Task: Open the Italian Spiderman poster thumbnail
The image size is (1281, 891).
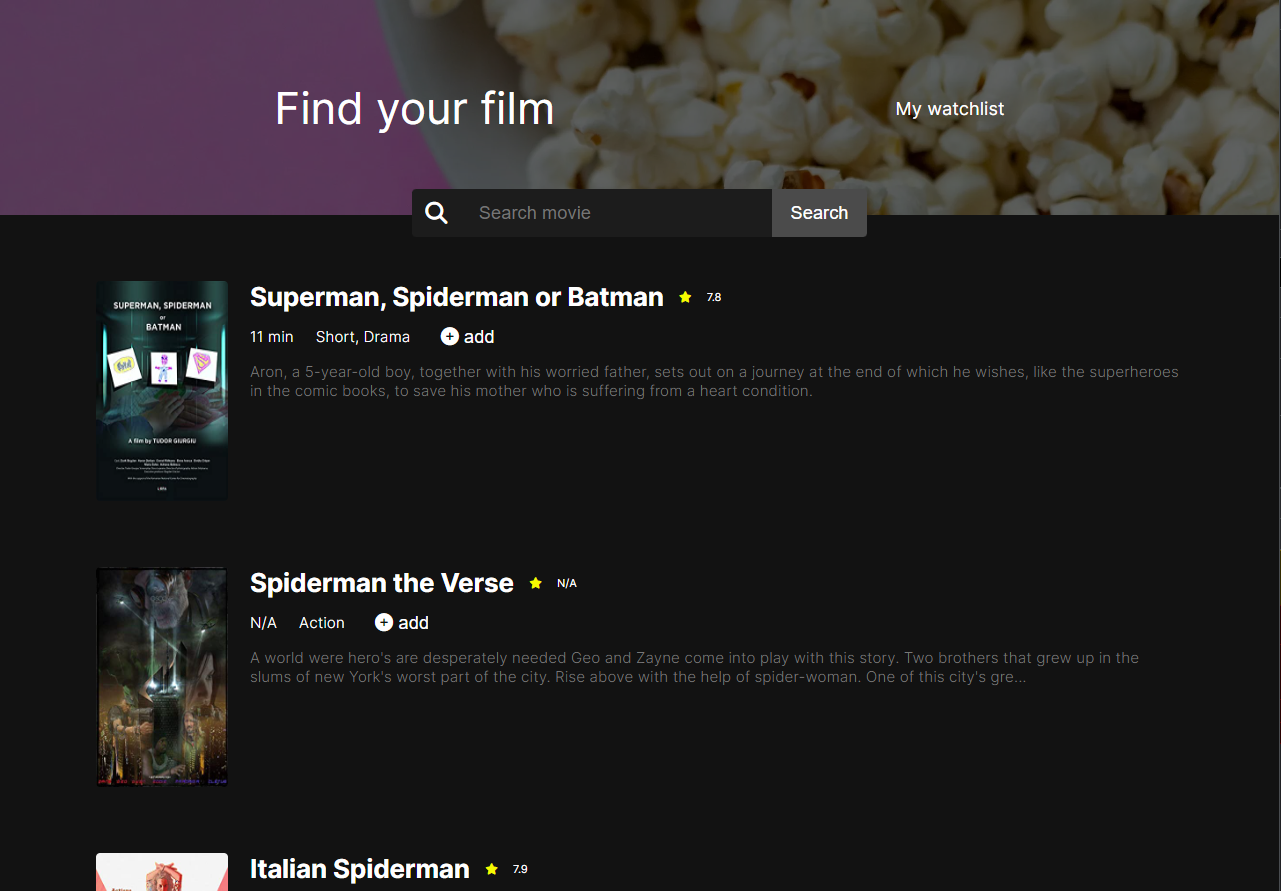Action: coord(162,872)
